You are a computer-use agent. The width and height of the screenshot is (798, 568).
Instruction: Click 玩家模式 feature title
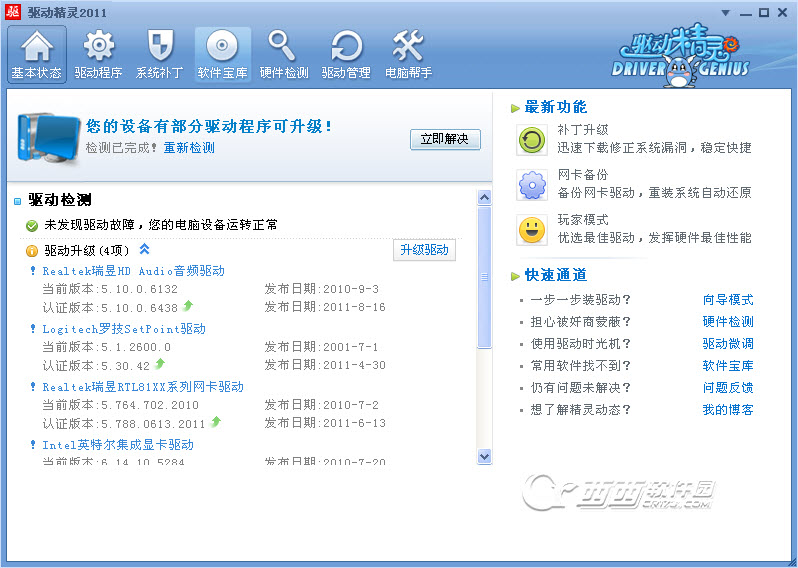[583, 220]
